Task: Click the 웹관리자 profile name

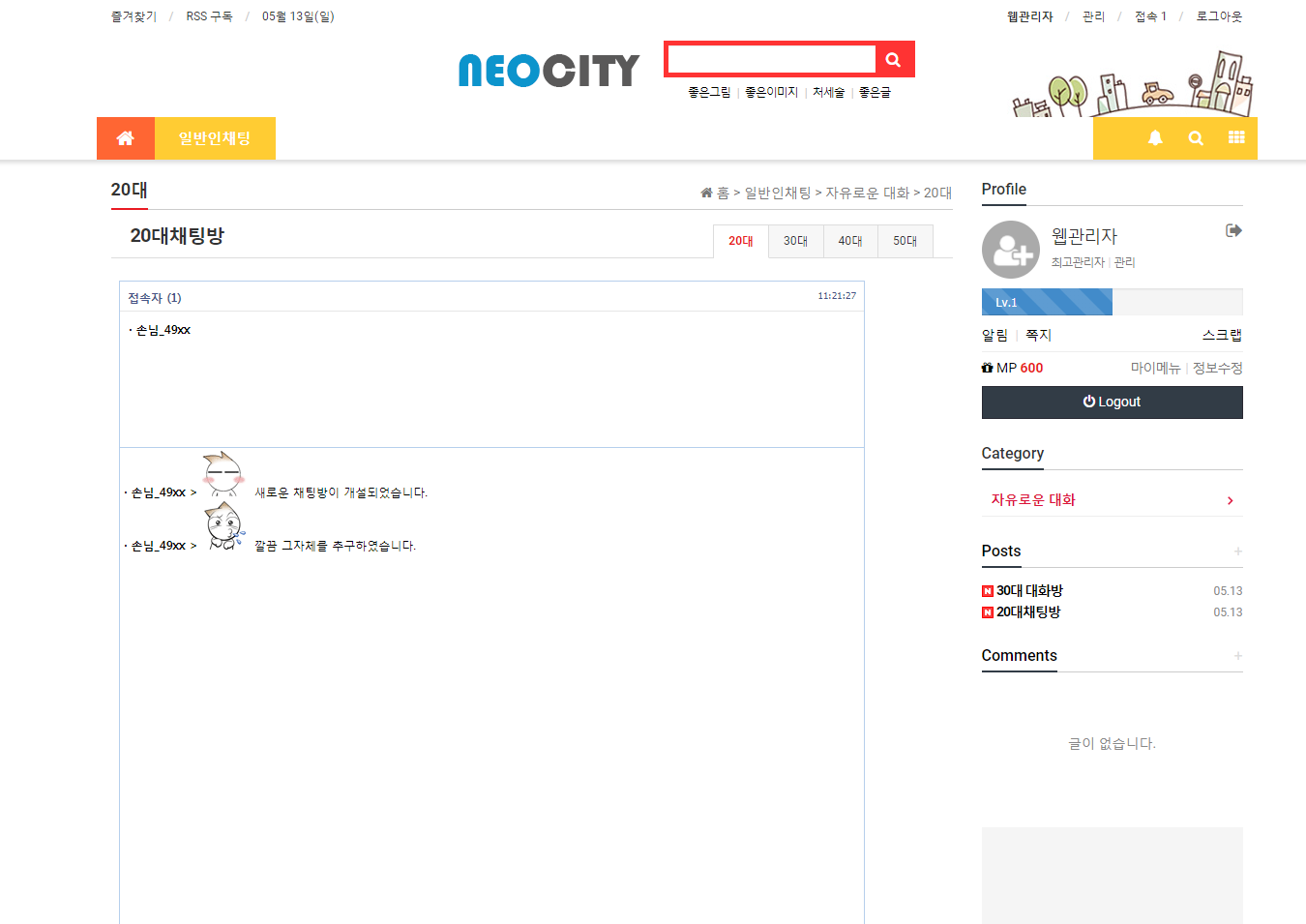Action: pos(1084,236)
